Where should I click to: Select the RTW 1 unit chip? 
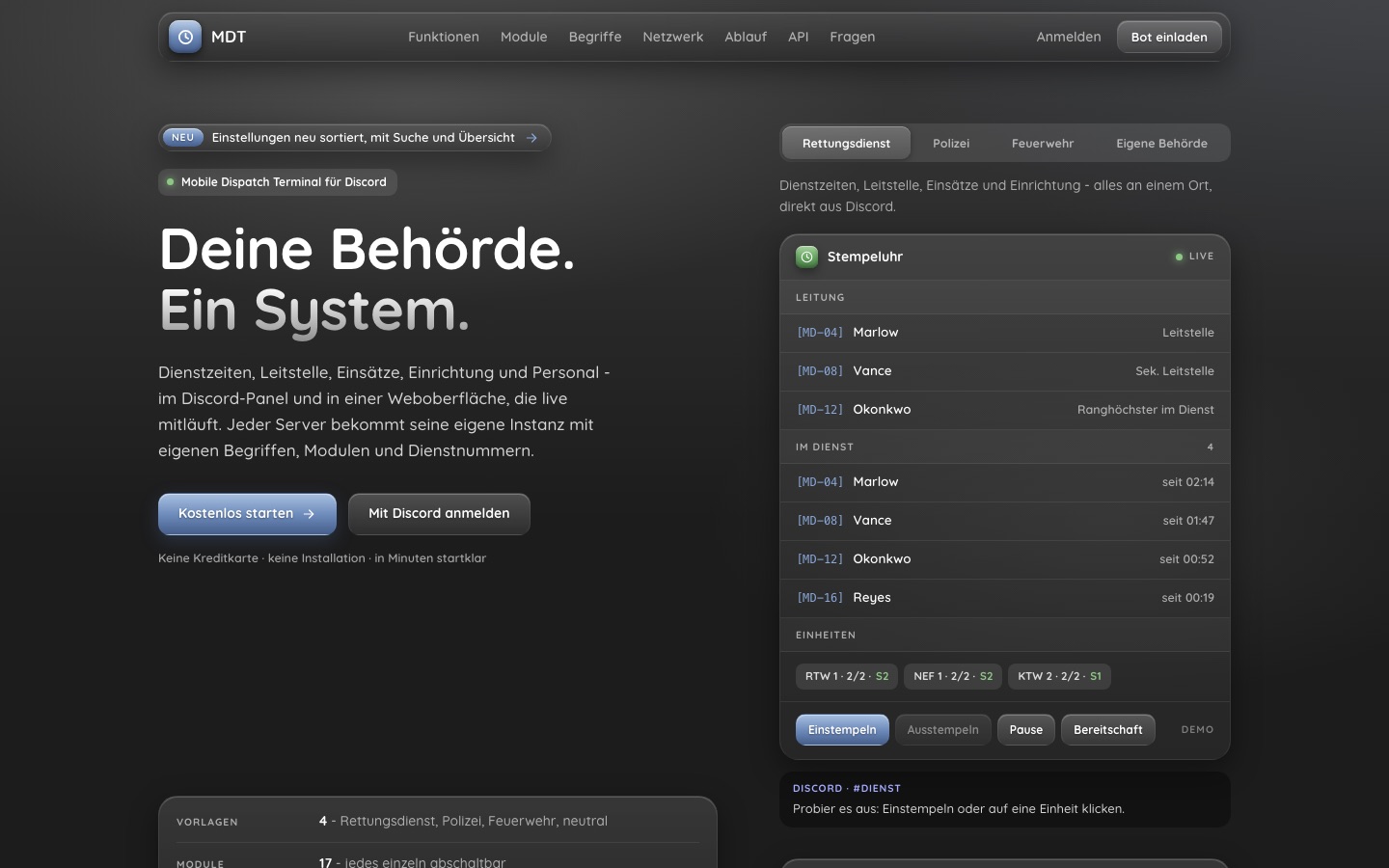click(x=847, y=676)
